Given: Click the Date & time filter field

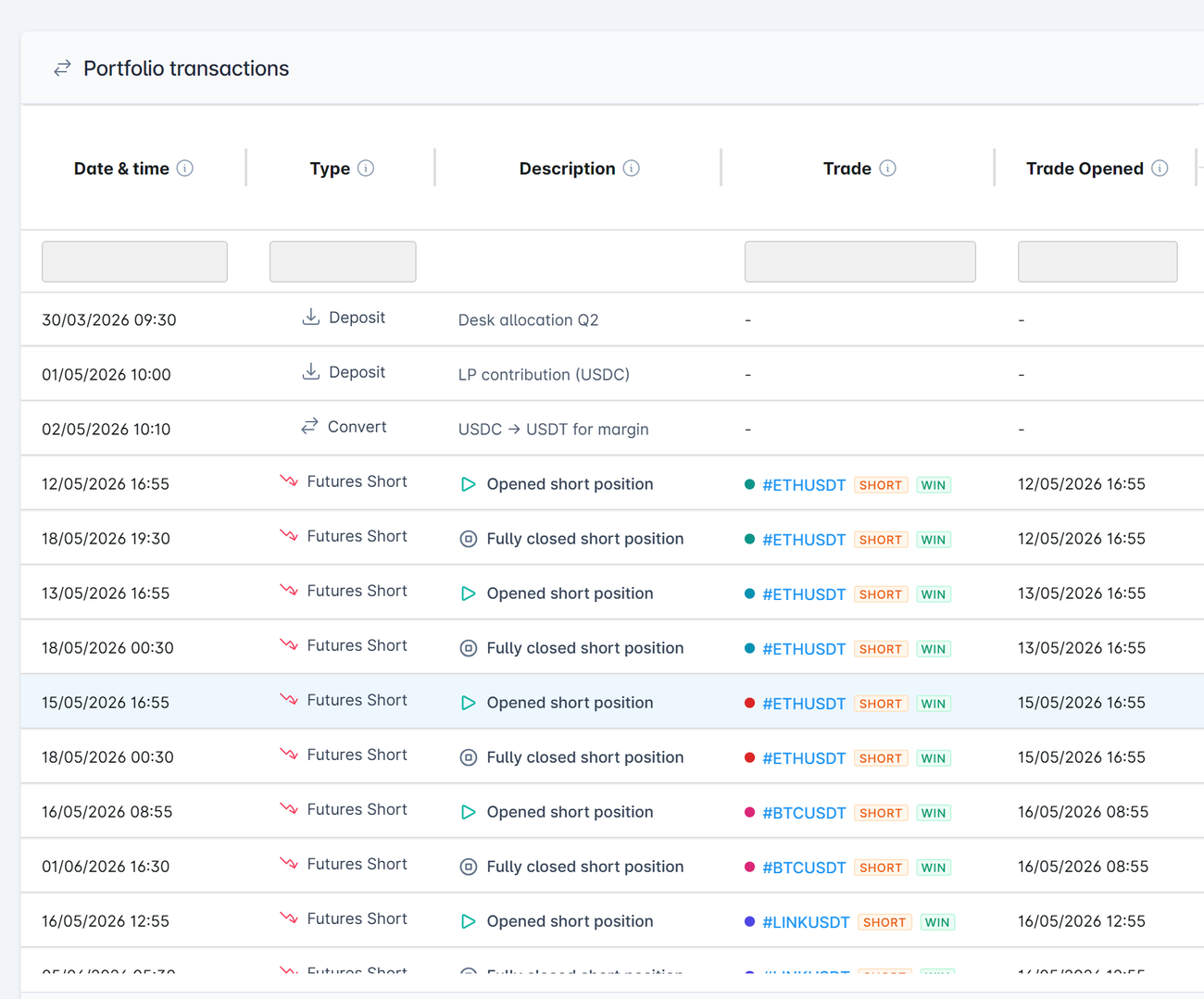Looking at the screenshot, I should pos(134,261).
